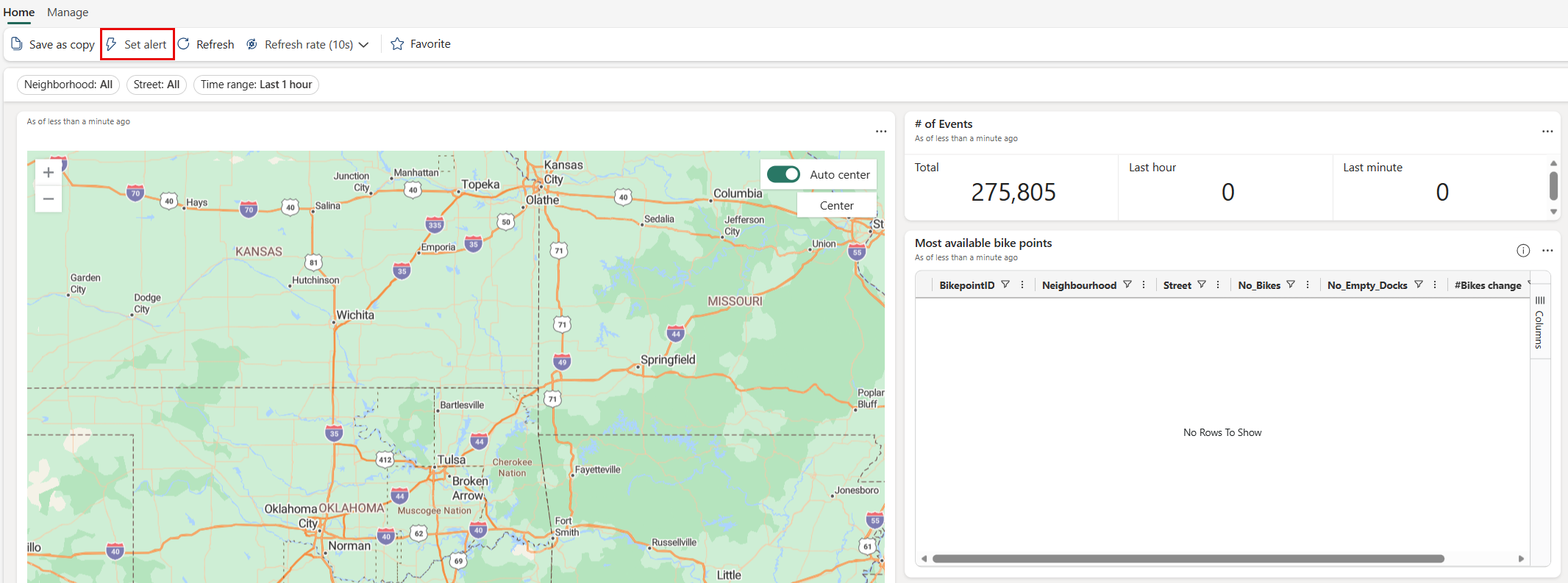
Task: Click table scroll right arrow
Action: [1521, 559]
